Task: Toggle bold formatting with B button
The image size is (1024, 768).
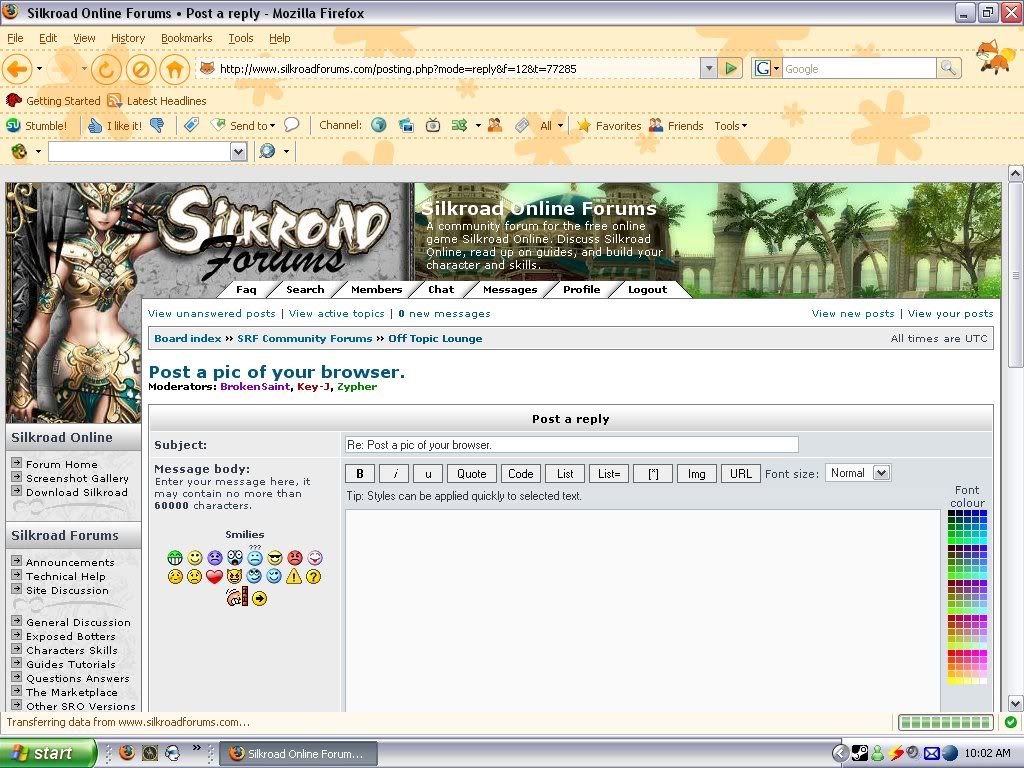Action: [360, 474]
